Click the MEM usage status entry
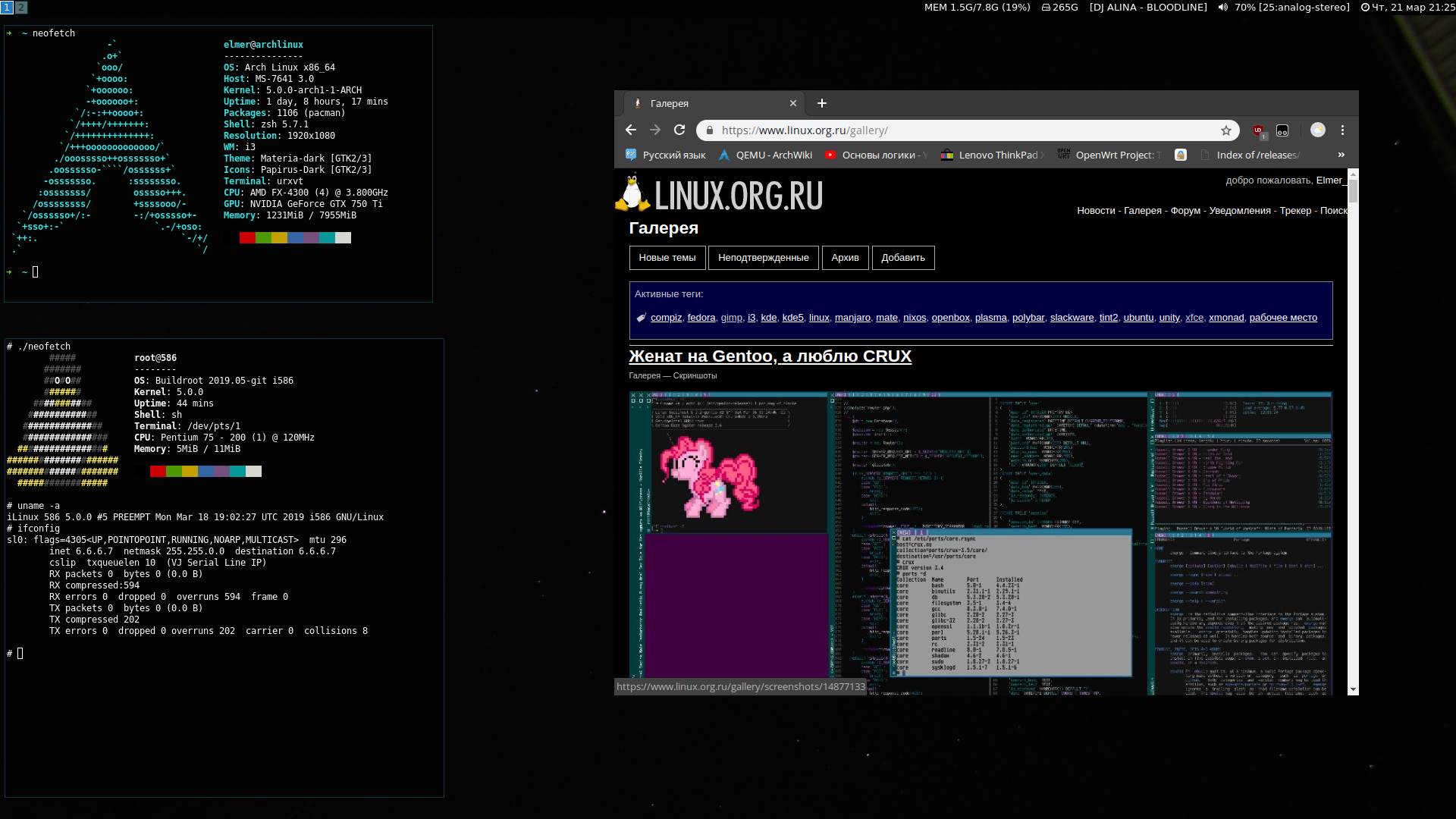The height and width of the screenshot is (819, 1456). (x=977, y=7)
